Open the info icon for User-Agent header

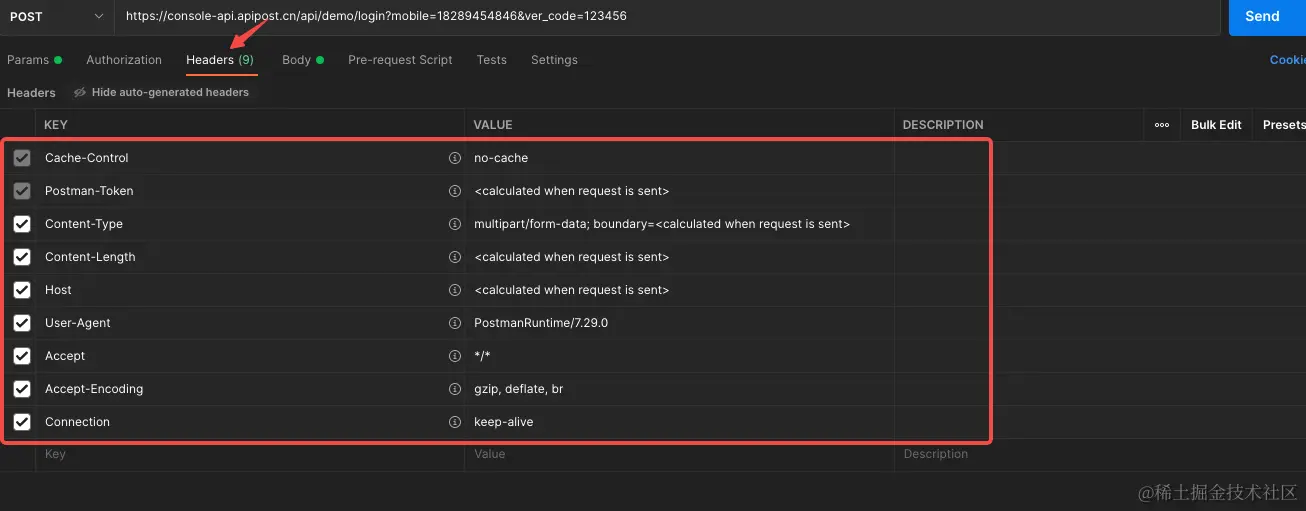(x=455, y=323)
